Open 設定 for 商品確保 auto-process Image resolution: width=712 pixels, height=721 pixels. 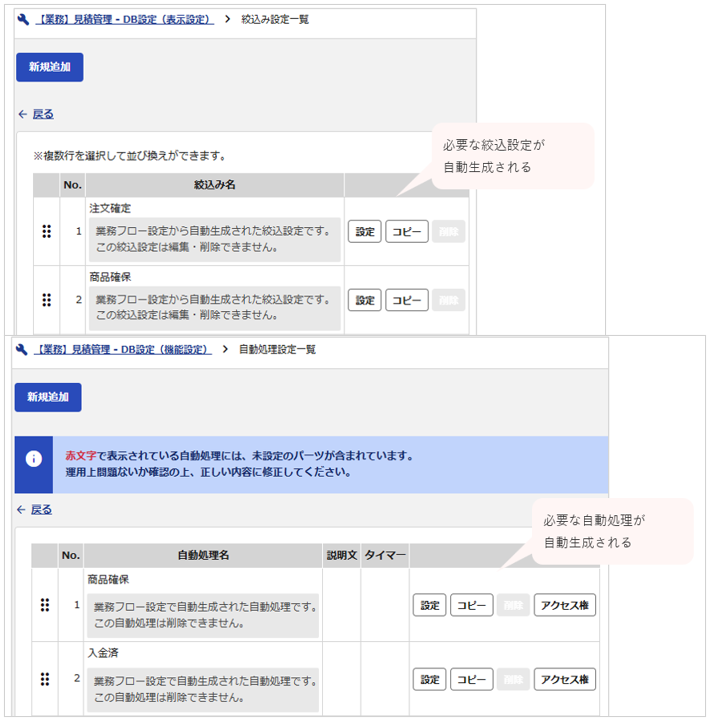pos(430,605)
